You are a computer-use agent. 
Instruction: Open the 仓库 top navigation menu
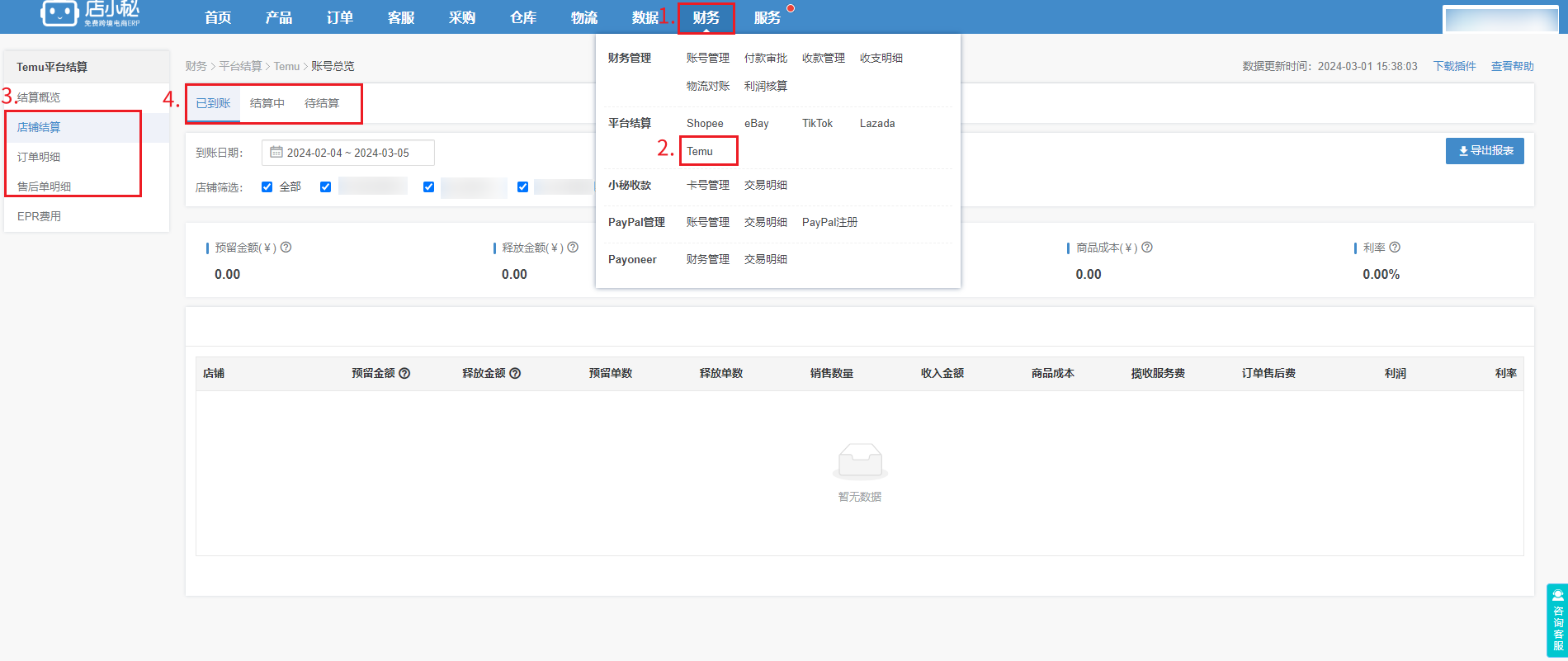click(523, 17)
